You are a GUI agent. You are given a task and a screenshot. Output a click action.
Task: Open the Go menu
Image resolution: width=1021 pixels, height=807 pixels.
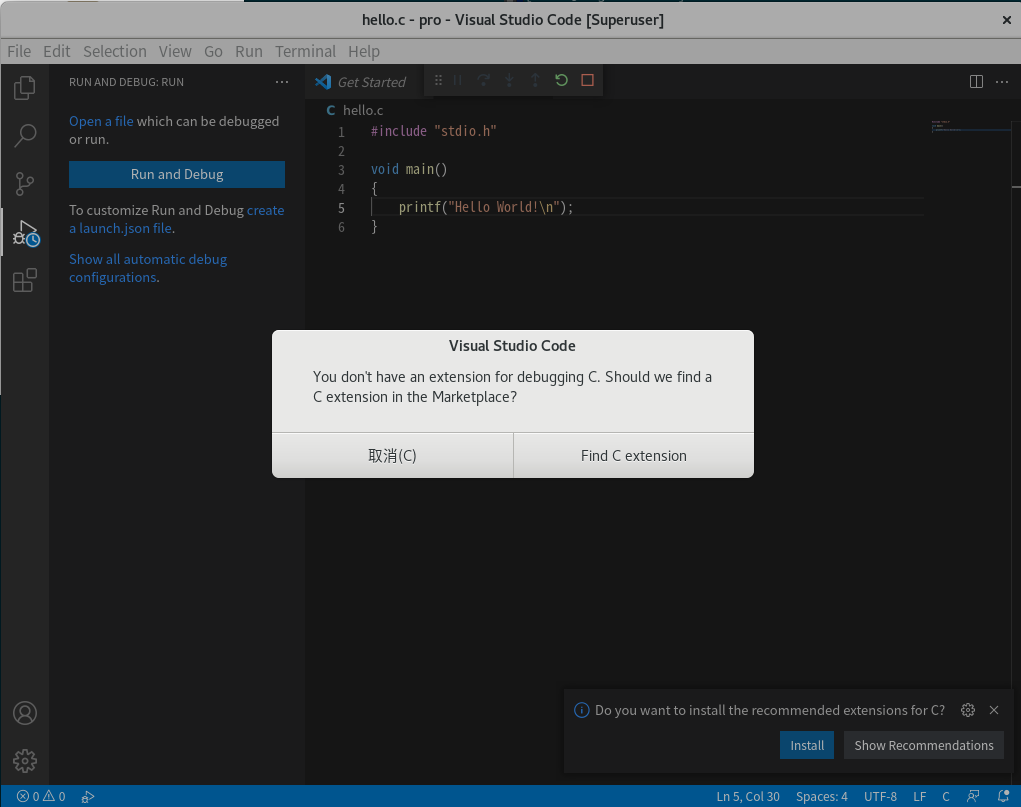(x=213, y=51)
